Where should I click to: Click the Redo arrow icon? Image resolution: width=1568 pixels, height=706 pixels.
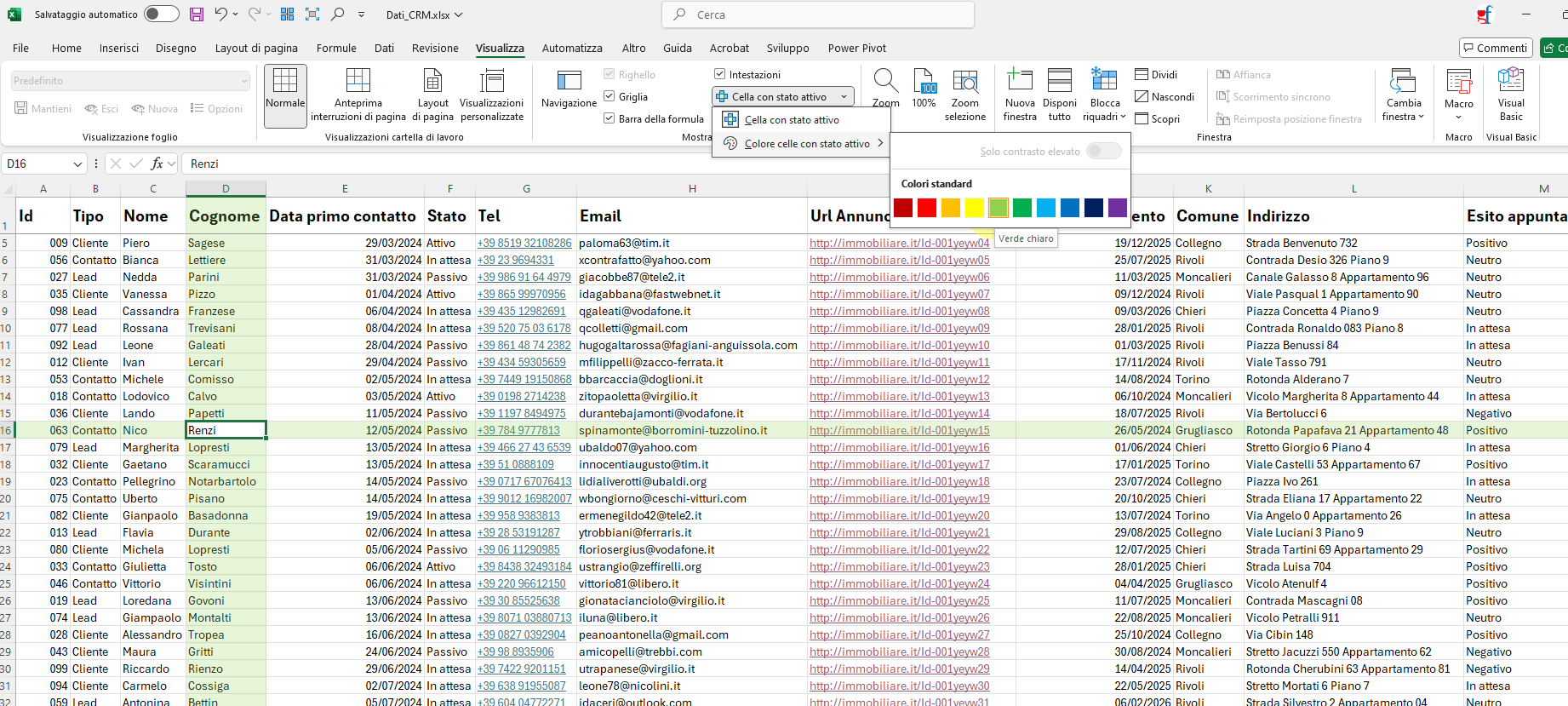point(254,14)
